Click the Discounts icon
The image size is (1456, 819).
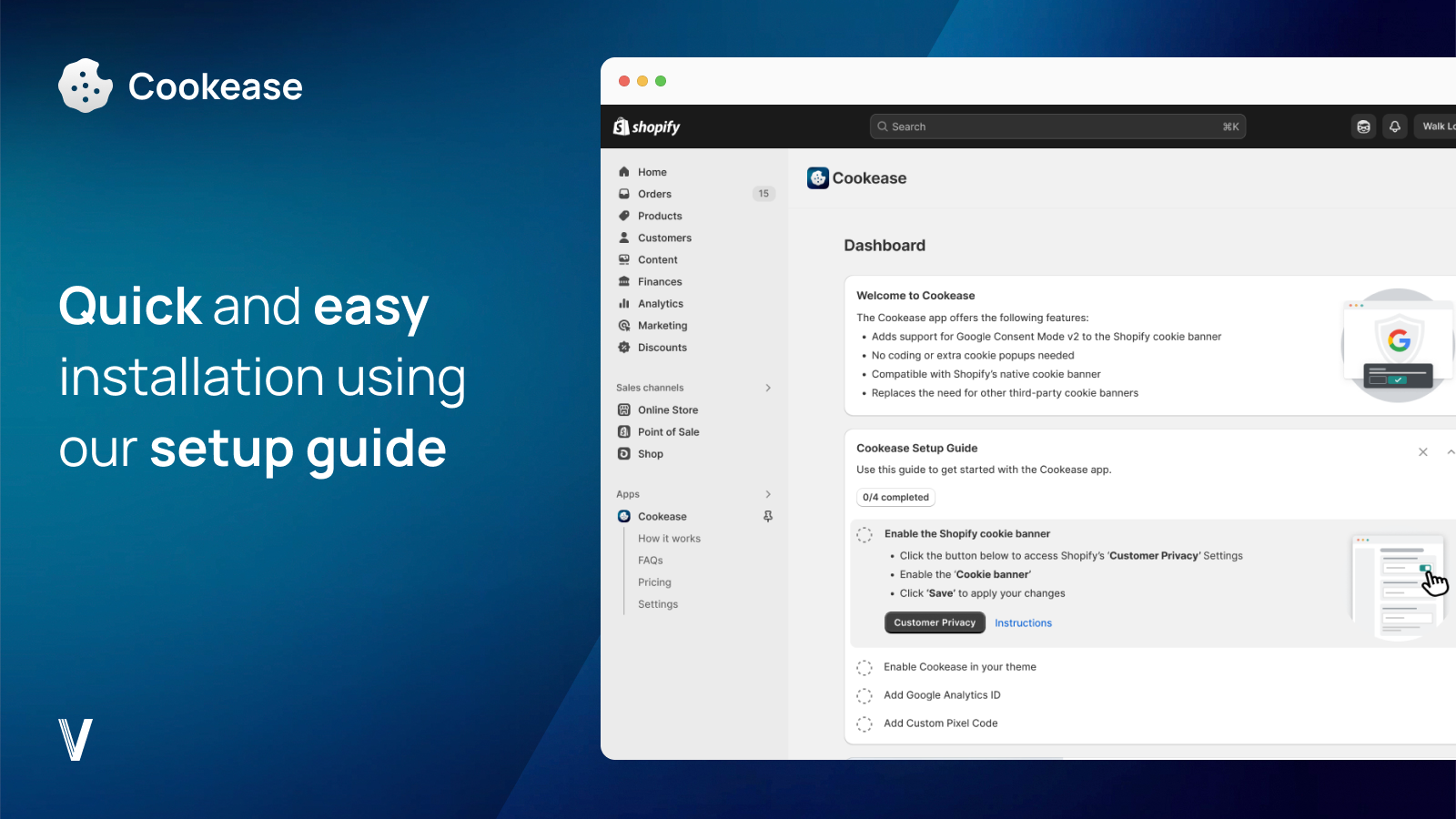(x=624, y=347)
